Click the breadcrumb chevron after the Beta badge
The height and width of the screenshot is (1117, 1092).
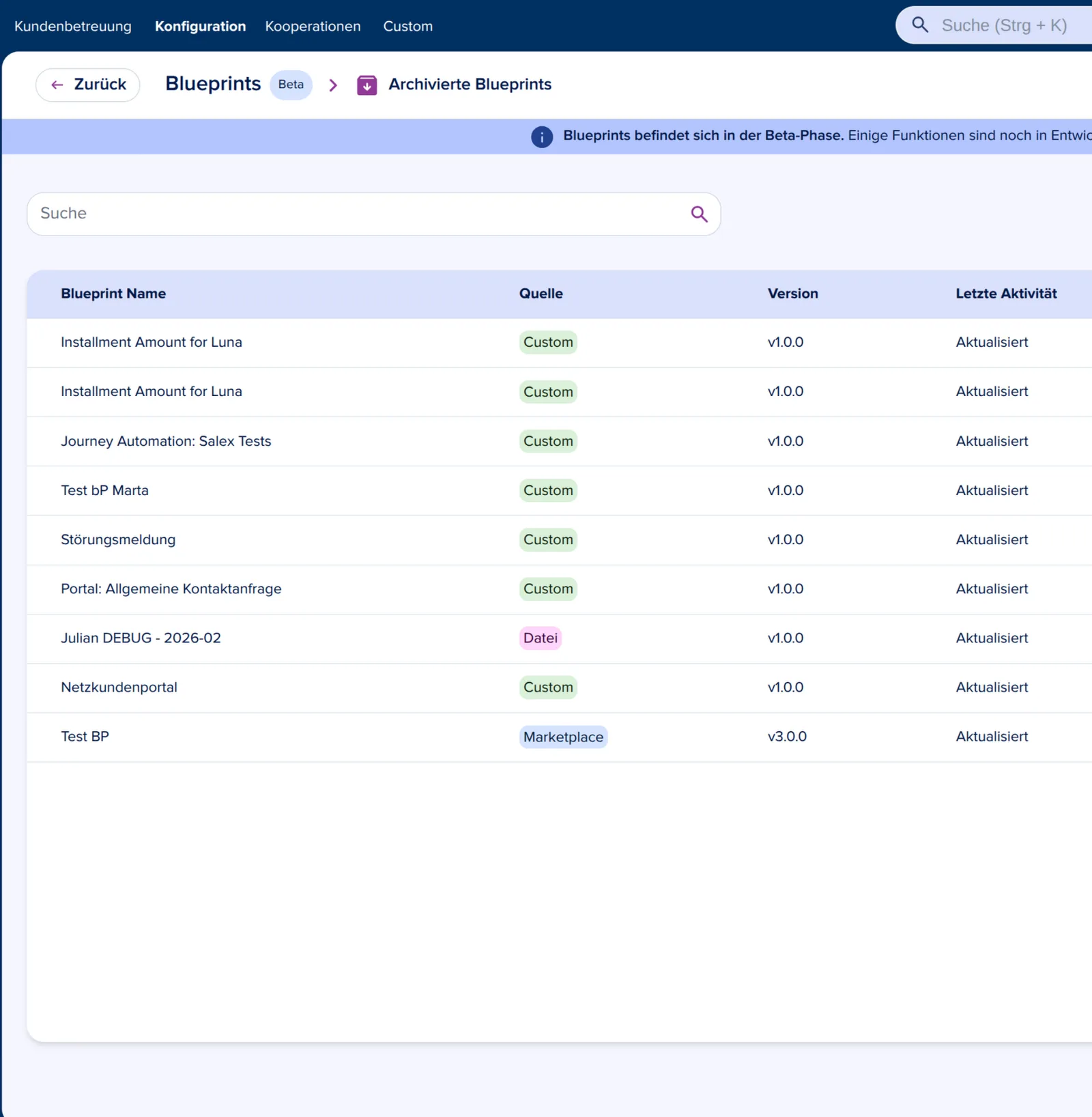(x=333, y=85)
